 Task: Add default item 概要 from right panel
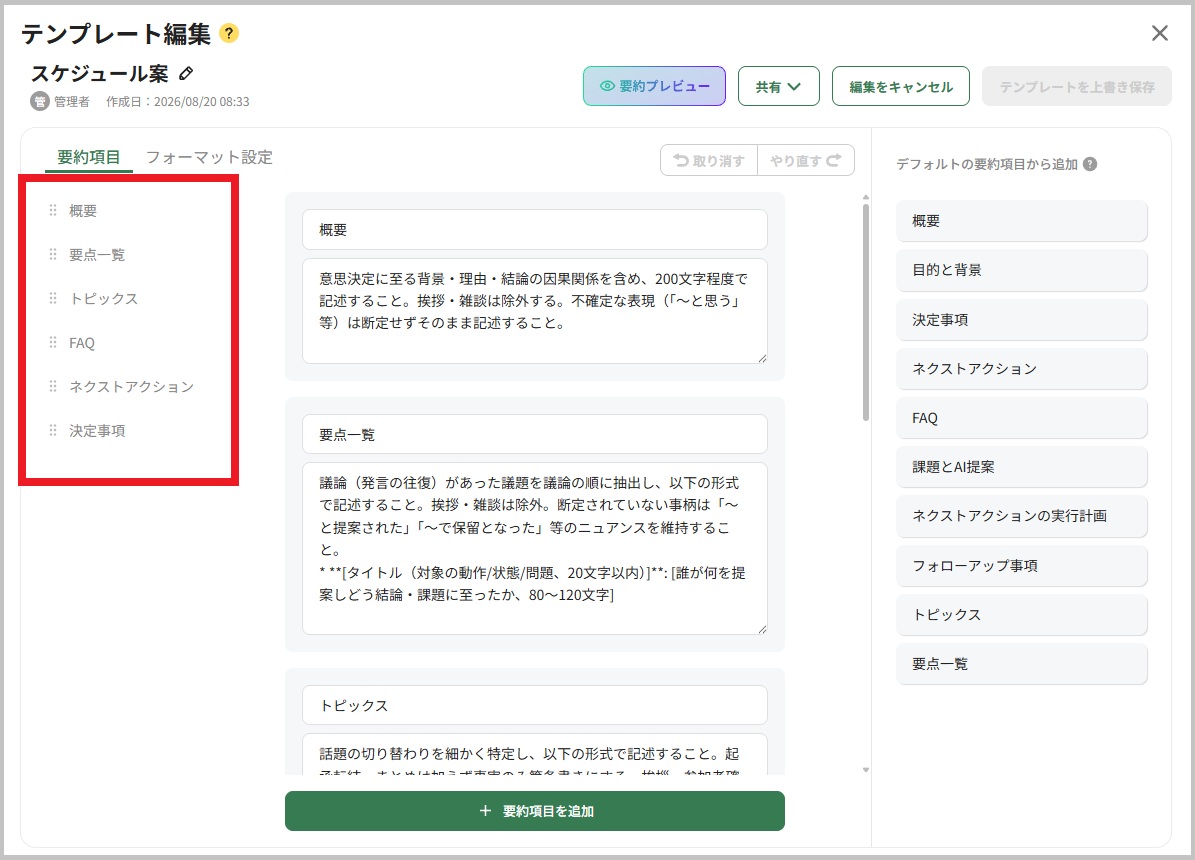pos(1021,221)
